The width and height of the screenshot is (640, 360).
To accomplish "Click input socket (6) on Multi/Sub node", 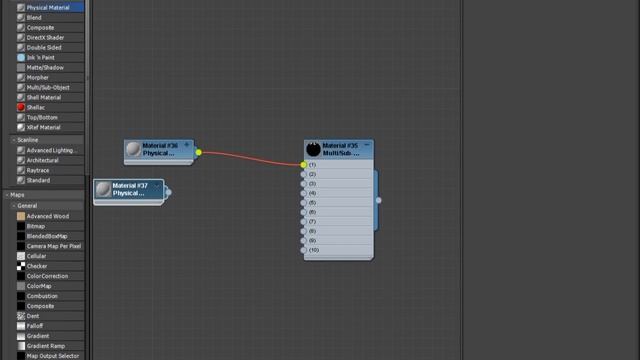I will coord(303,212).
